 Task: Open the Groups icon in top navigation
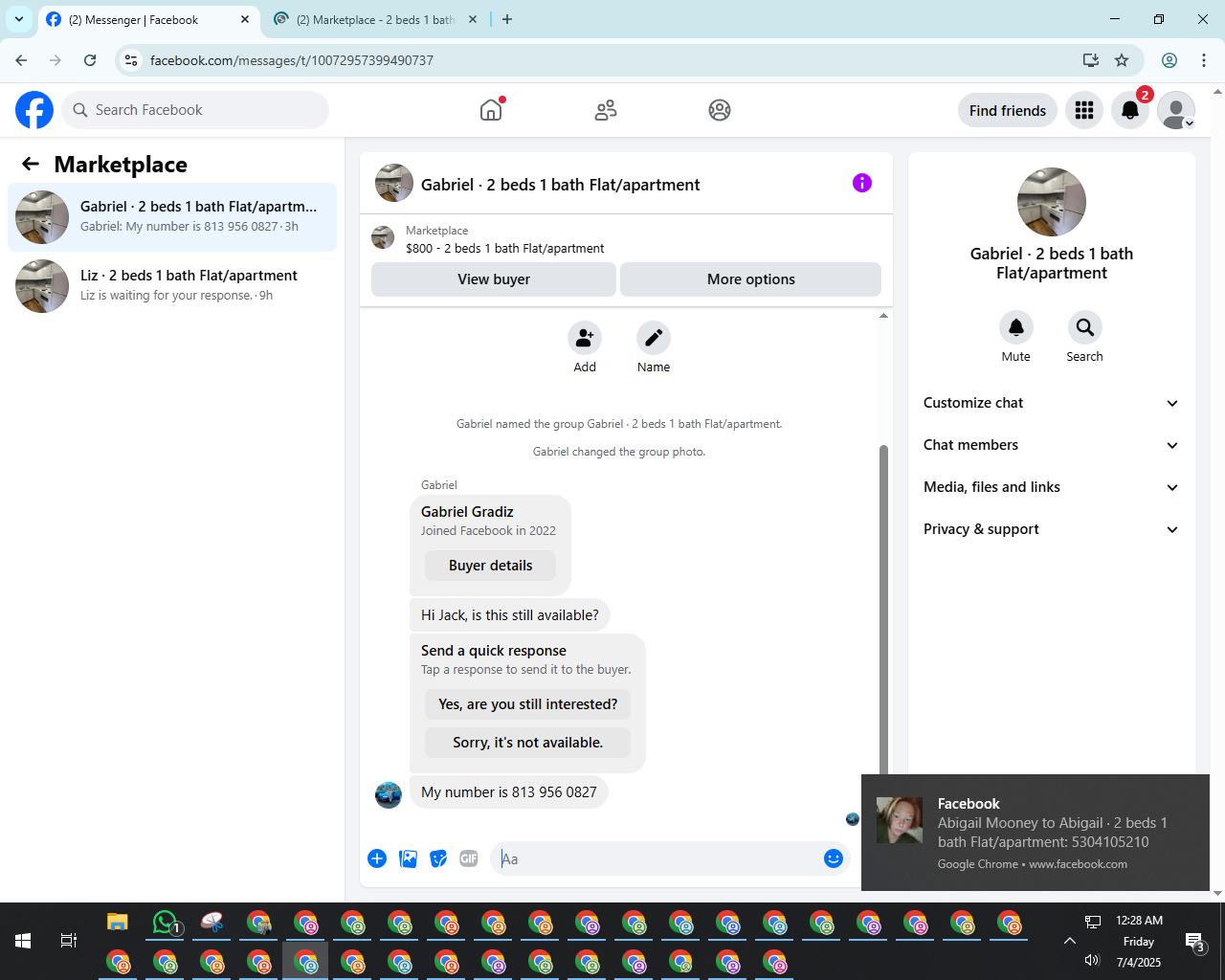tap(720, 110)
